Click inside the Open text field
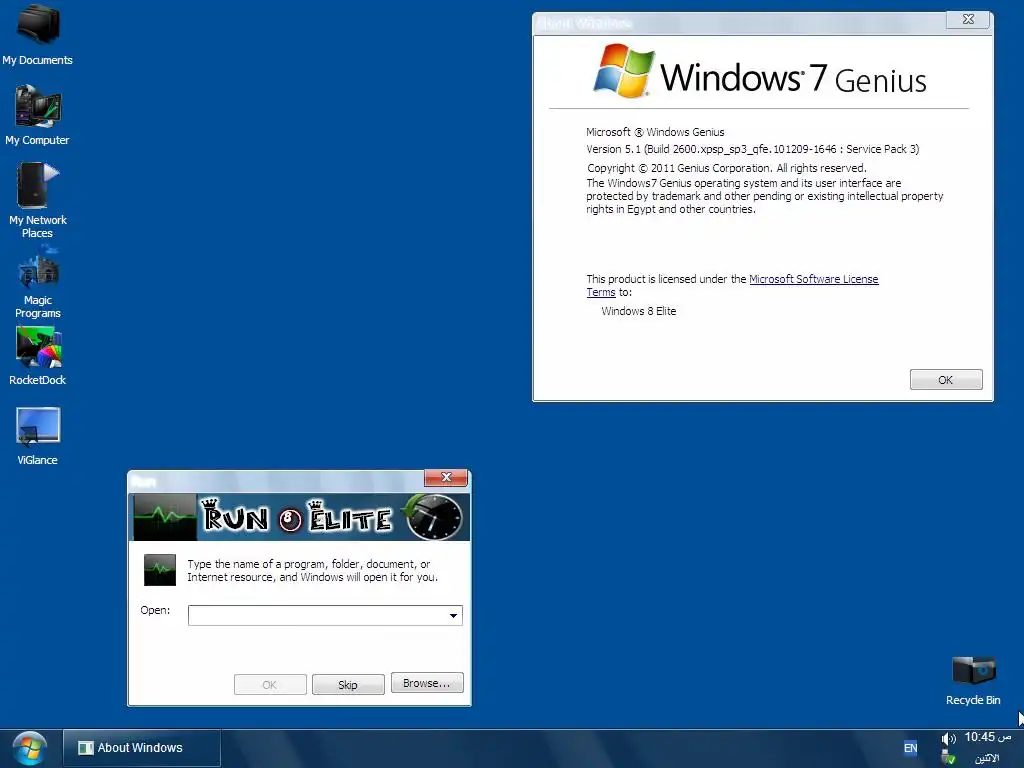The width and height of the screenshot is (1024, 768). 317,615
